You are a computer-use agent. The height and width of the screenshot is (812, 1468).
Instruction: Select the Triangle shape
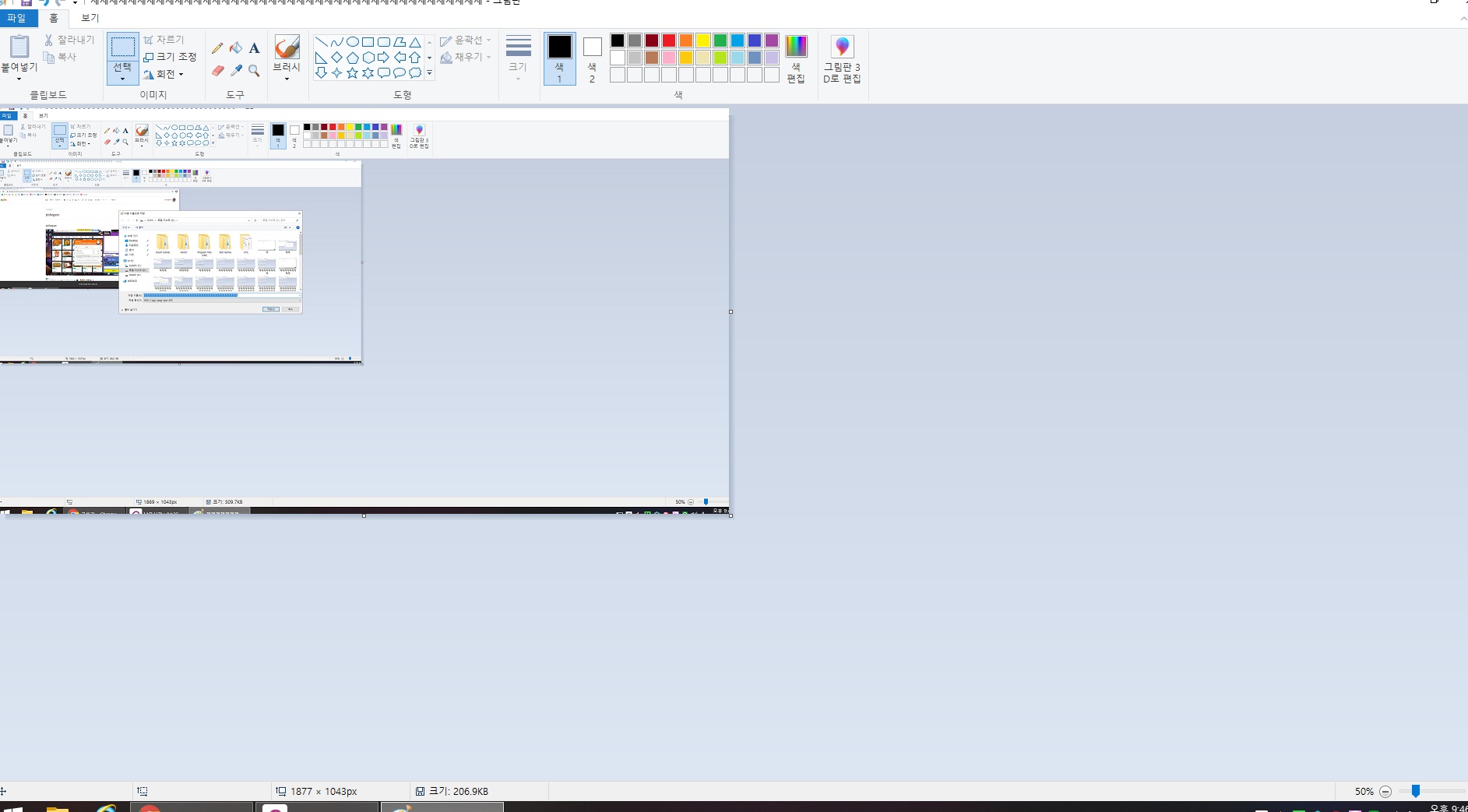415,42
